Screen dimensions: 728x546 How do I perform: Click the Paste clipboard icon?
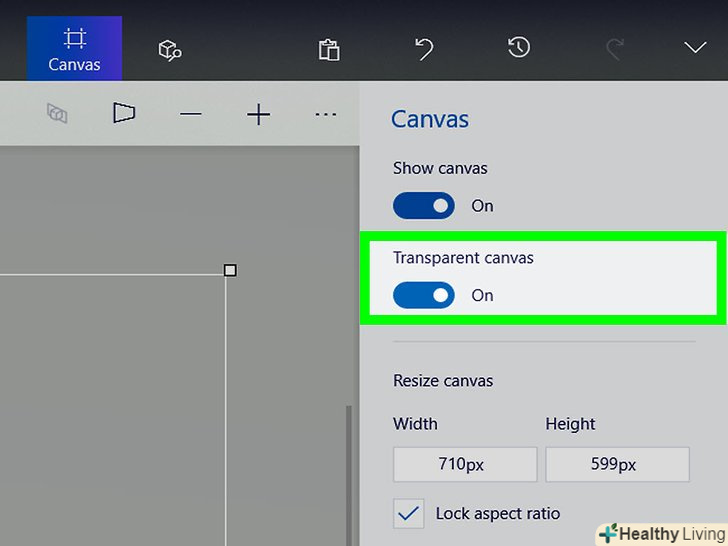tap(327, 49)
